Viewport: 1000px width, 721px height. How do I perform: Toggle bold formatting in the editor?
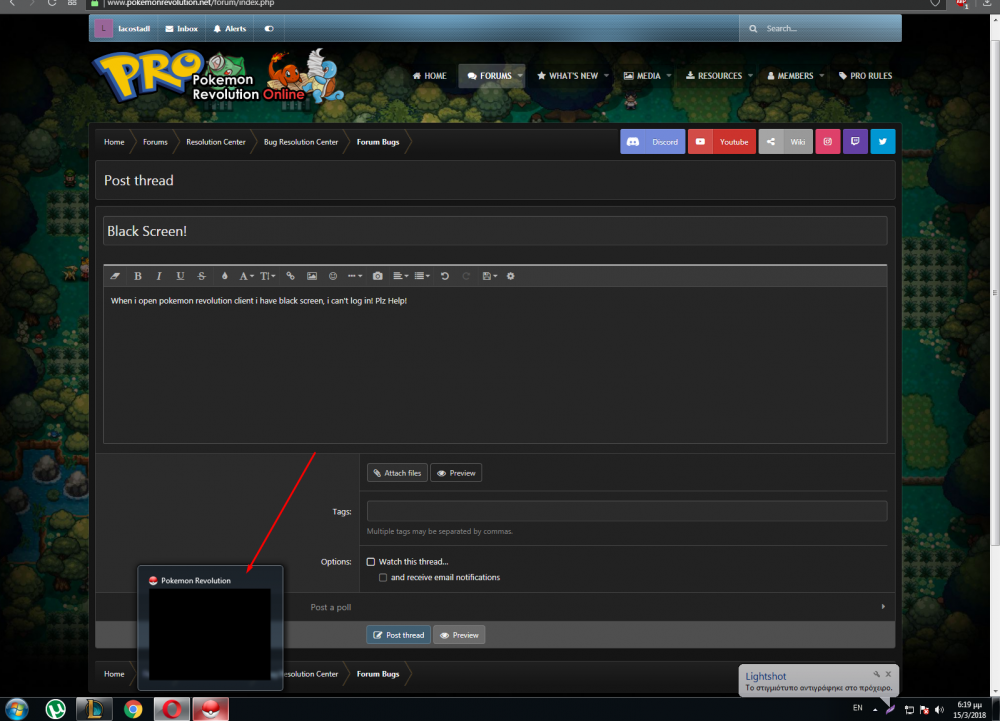click(x=138, y=276)
